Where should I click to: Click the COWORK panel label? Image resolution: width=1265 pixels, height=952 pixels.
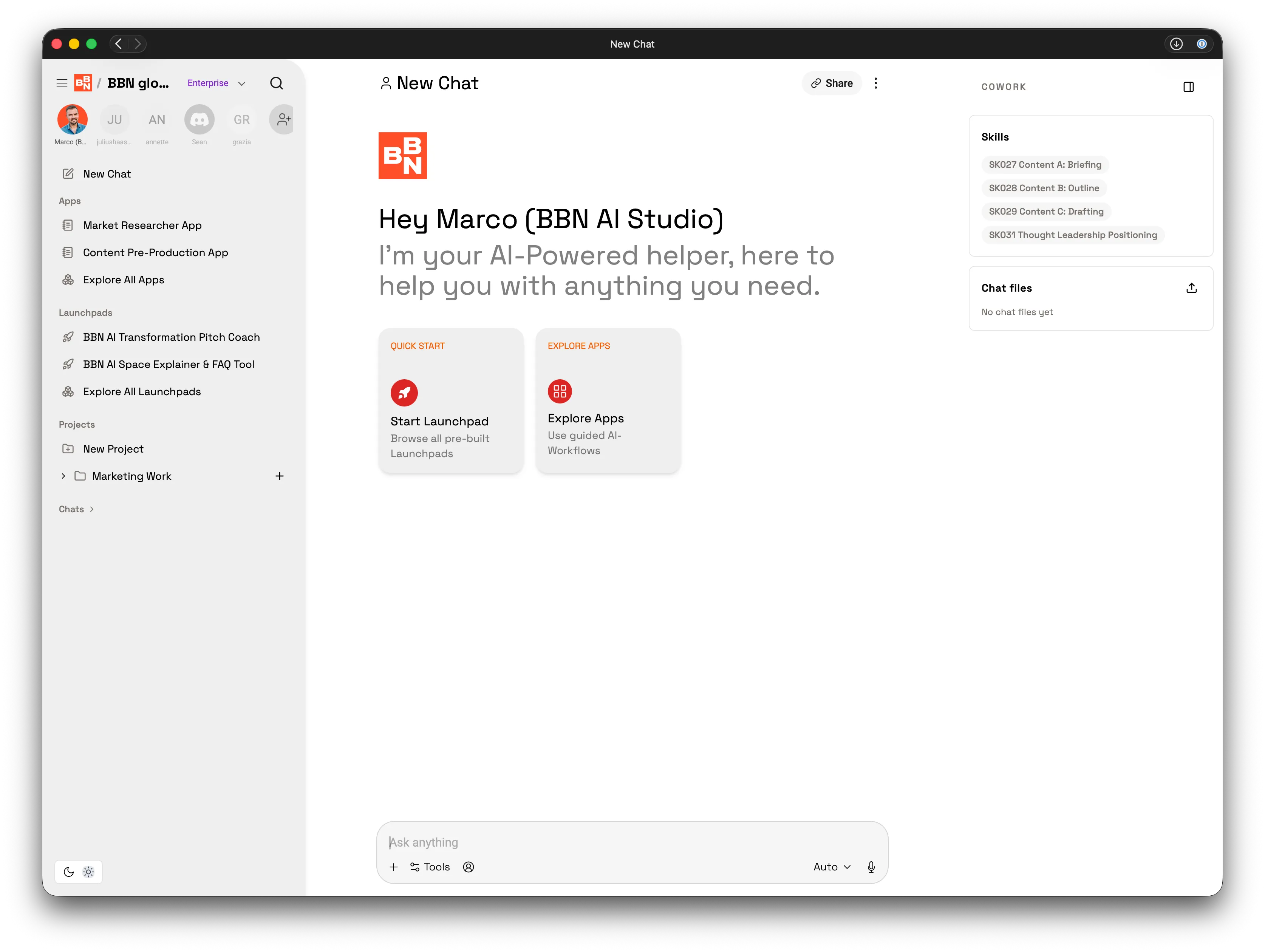coord(1004,87)
